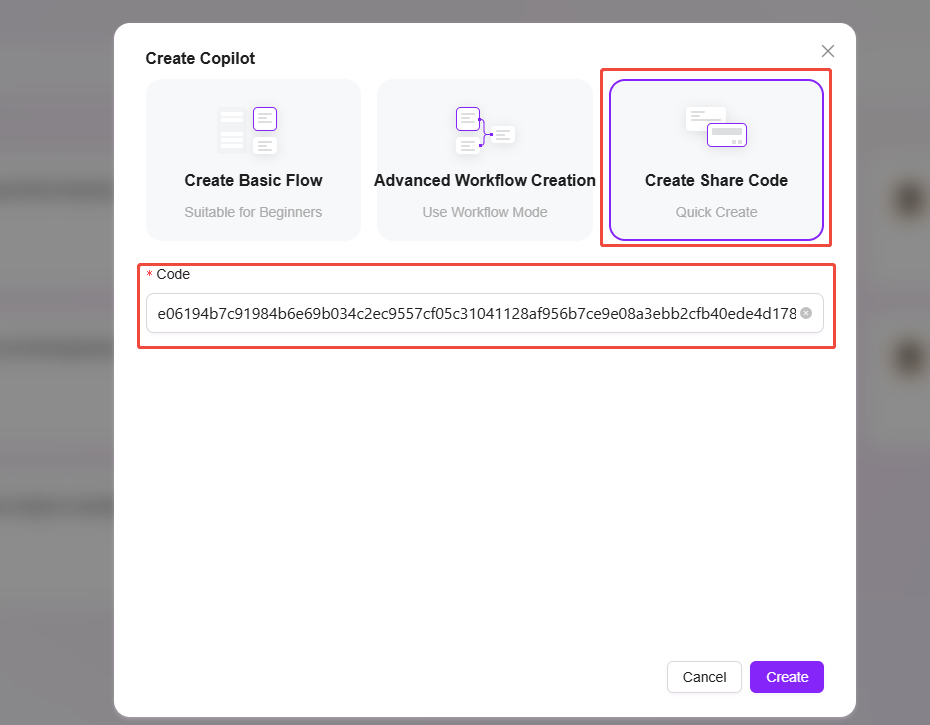Image resolution: width=930 pixels, height=725 pixels.
Task: Click the red required asterisk marker
Action: point(149,274)
